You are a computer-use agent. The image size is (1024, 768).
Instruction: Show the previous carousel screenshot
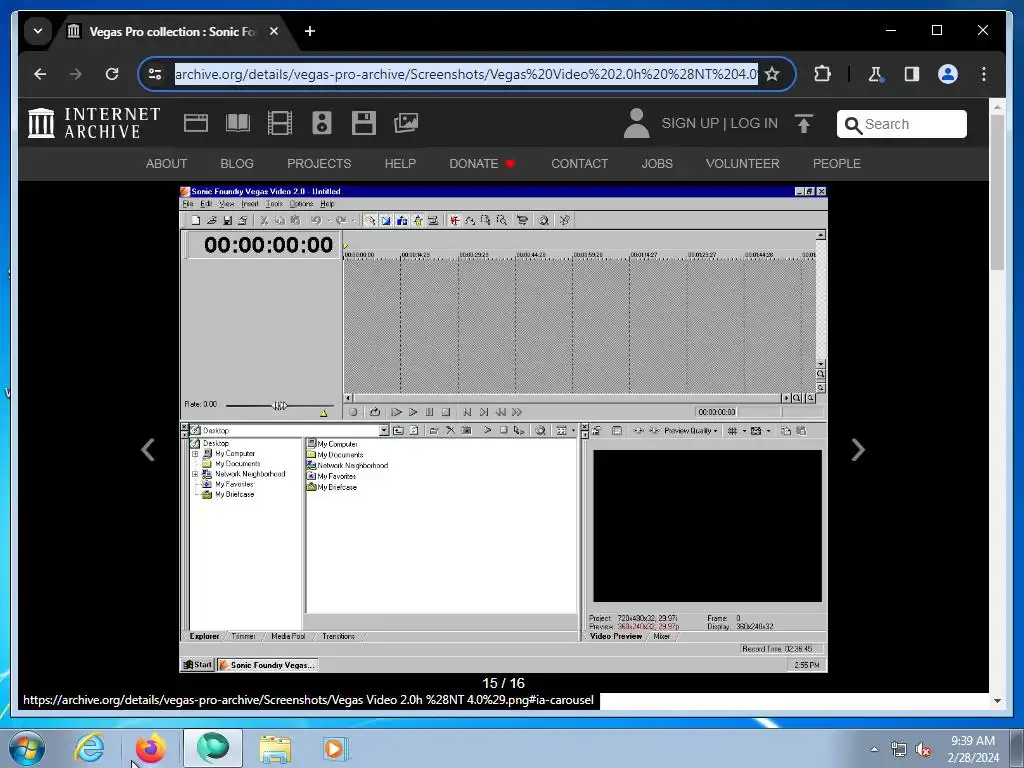point(148,449)
